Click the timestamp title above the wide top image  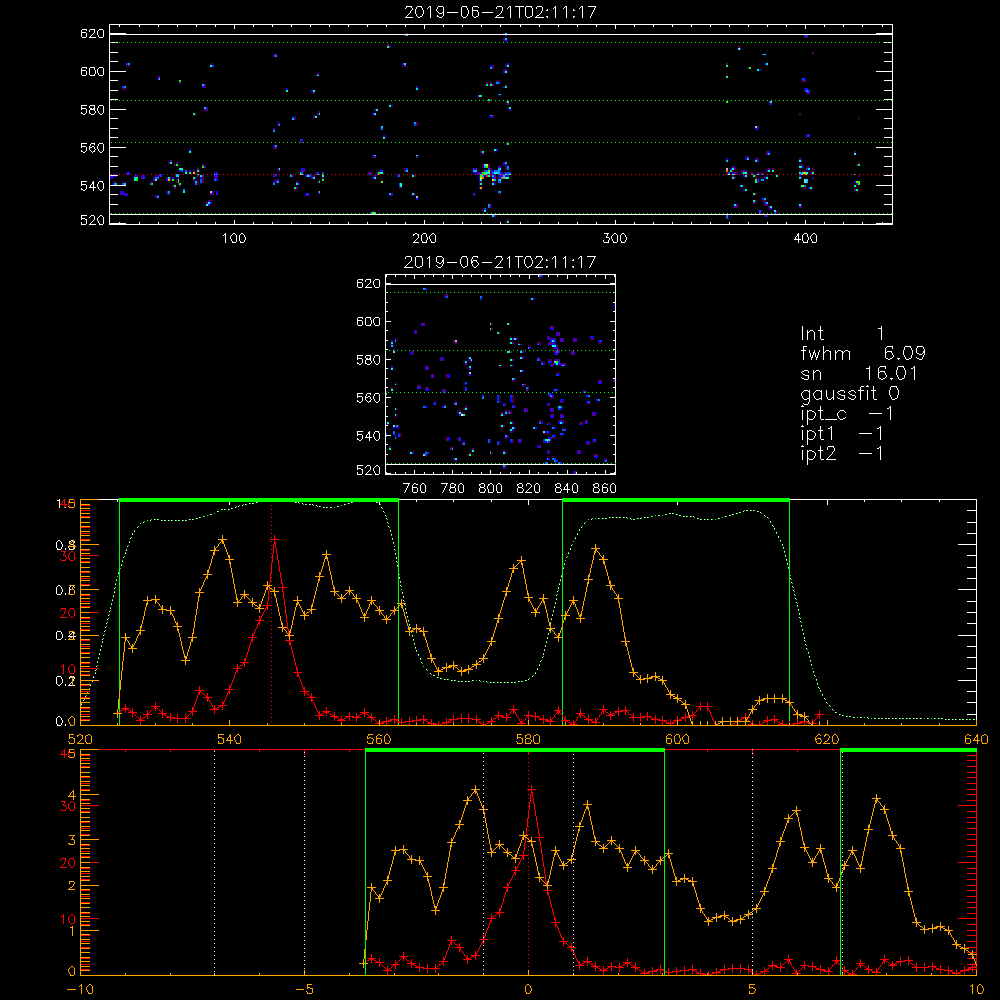click(501, 12)
